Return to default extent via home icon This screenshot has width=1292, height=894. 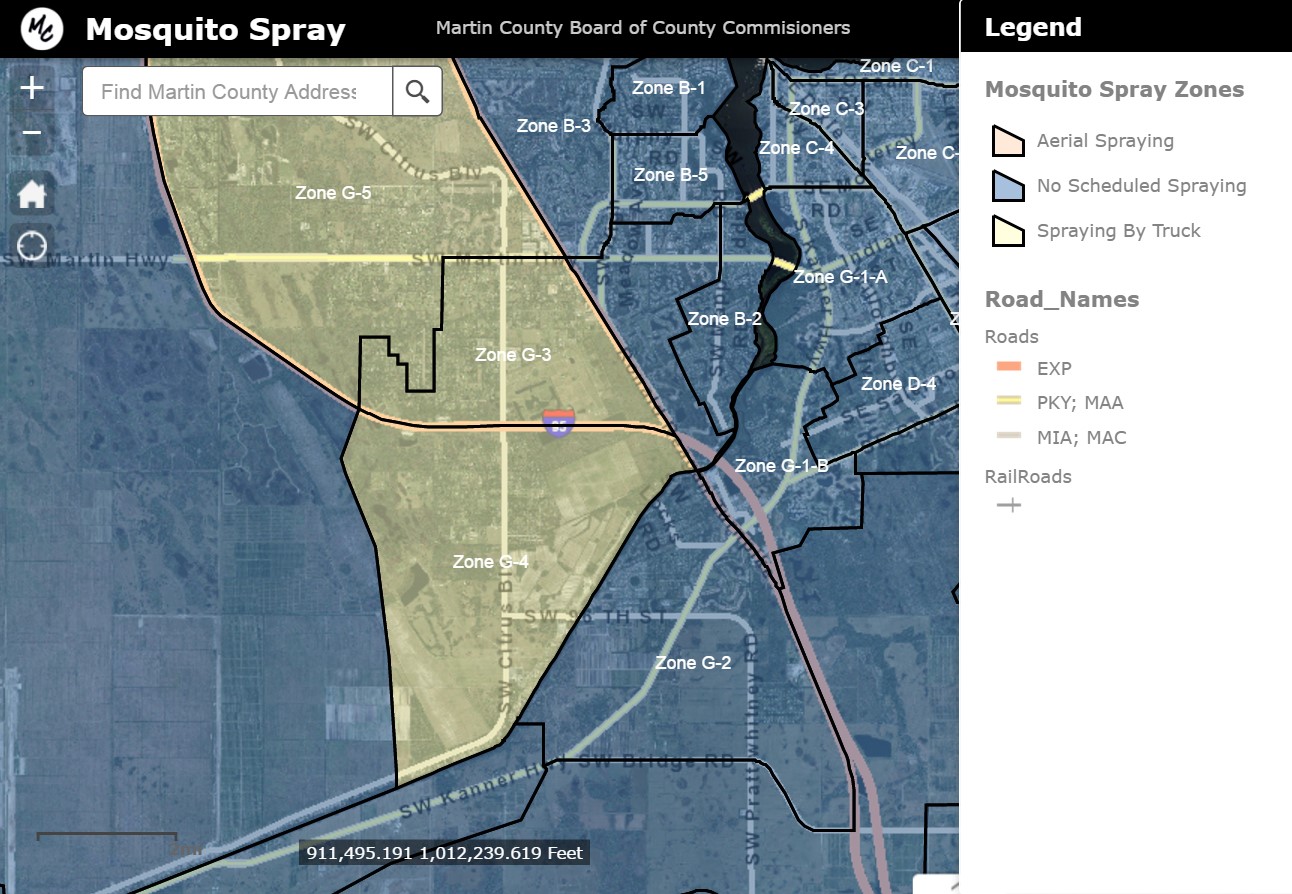pos(32,194)
